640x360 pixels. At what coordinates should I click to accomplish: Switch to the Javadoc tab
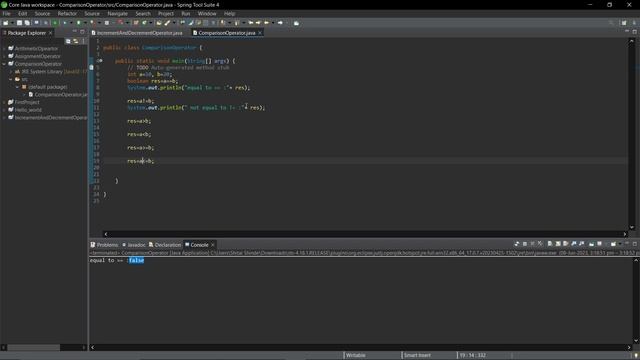point(134,245)
